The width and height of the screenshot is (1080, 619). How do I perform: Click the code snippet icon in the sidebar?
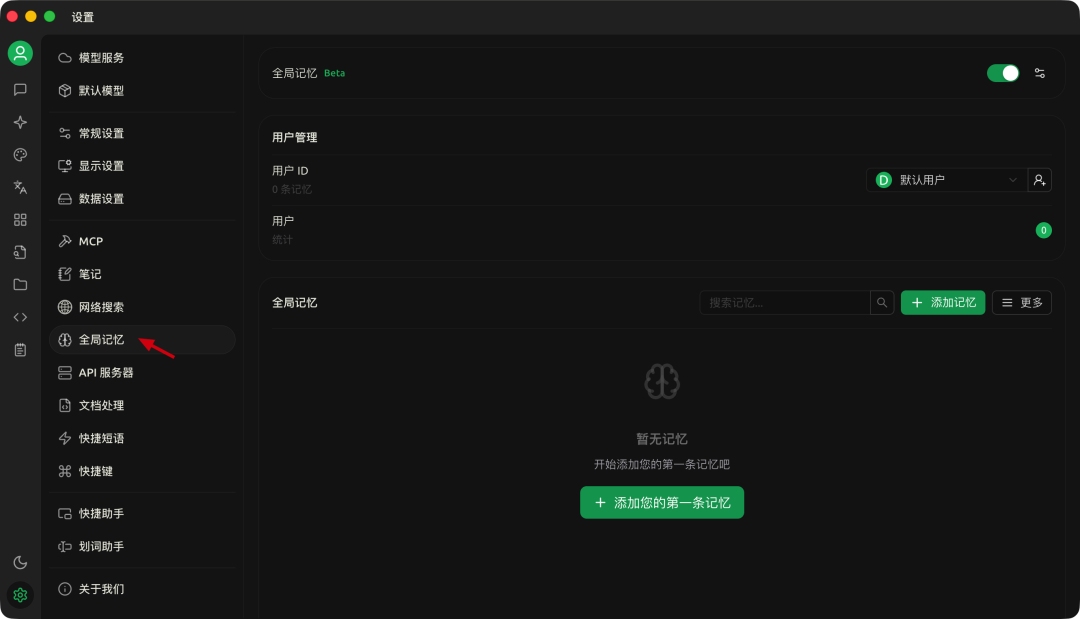click(20, 317)
